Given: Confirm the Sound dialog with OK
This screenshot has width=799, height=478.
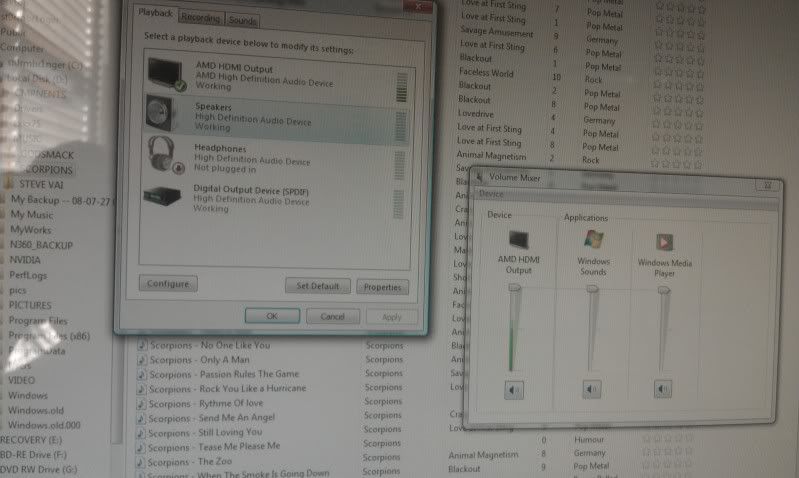Looking at the screenshot, I should point(272,316).
